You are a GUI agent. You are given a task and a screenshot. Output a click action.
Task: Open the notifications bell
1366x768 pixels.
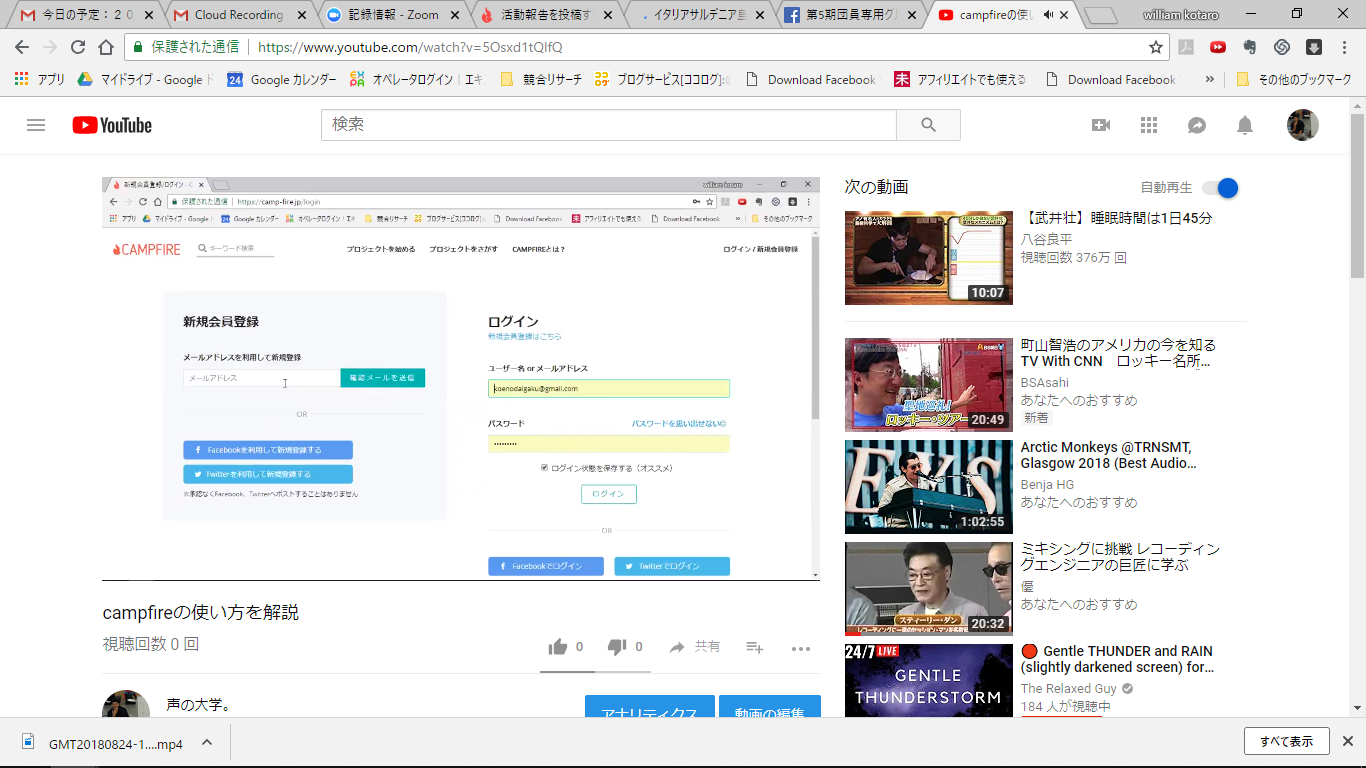click(1245, 125)
